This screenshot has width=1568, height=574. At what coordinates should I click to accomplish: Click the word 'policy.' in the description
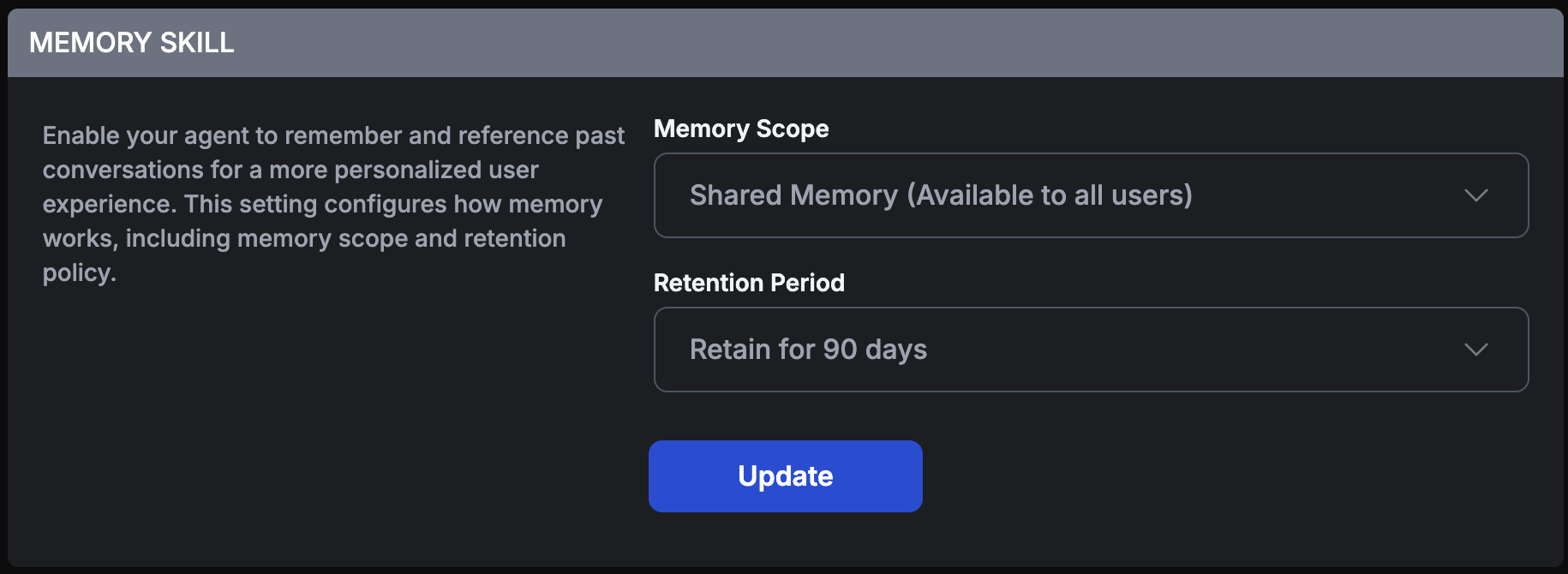[x=79, y=272]
